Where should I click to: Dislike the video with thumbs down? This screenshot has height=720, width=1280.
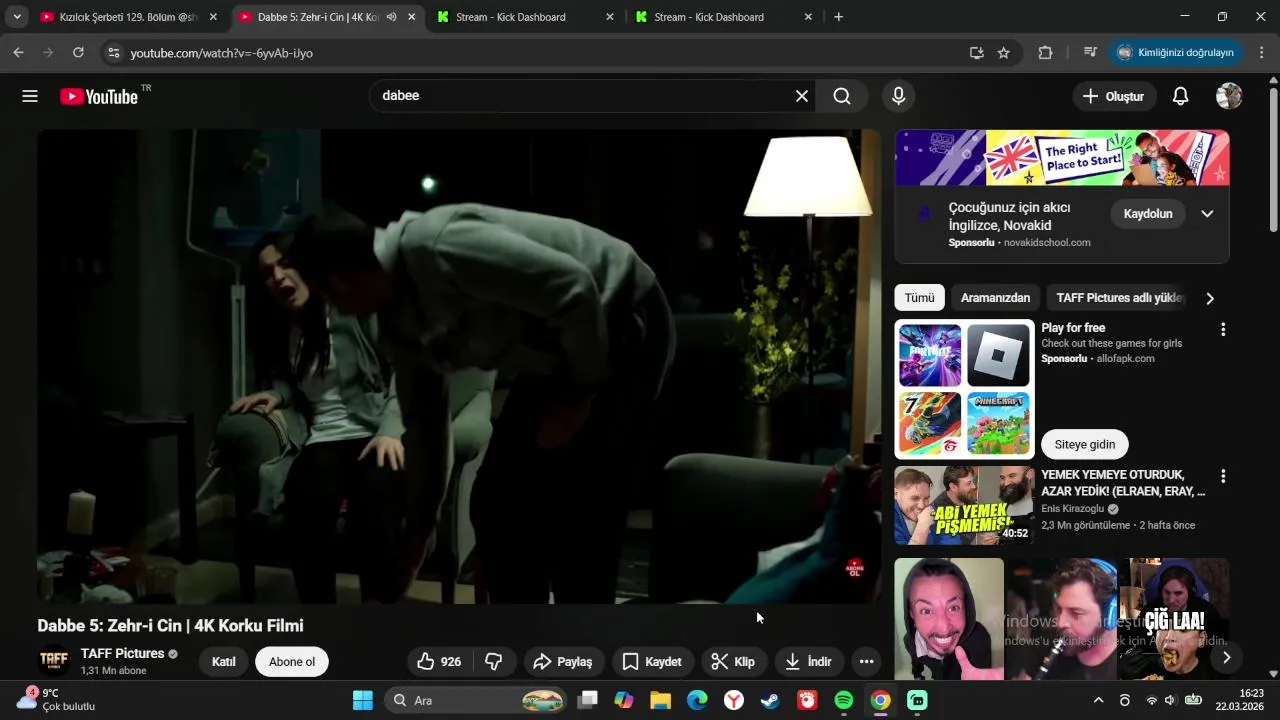click(x=494, y=661)
